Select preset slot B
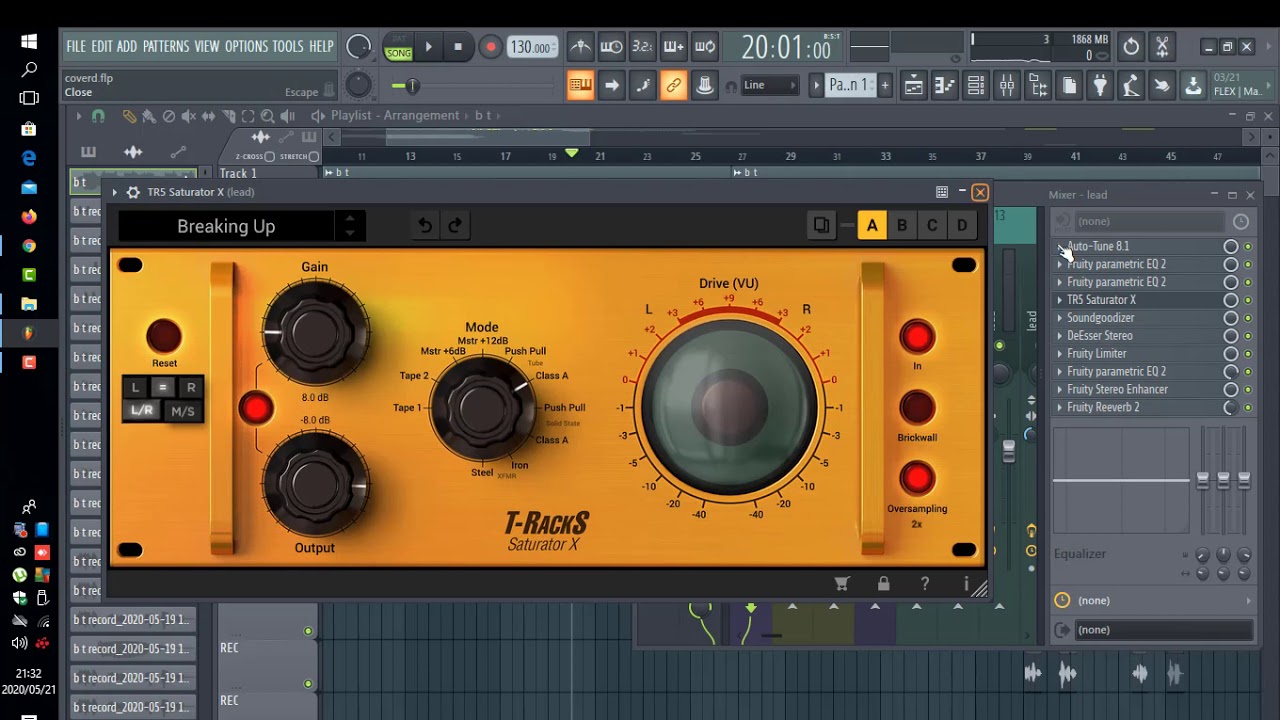The width and height of the screenshot is (1280, 720). [902, 226]
